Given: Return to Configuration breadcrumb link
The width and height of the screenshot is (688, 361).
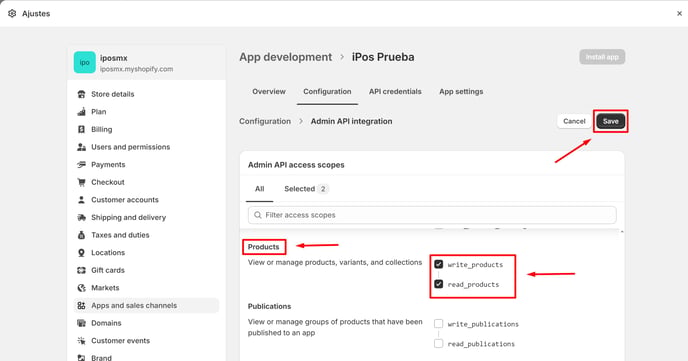Looking at the screenshot, I should [265, 121].
